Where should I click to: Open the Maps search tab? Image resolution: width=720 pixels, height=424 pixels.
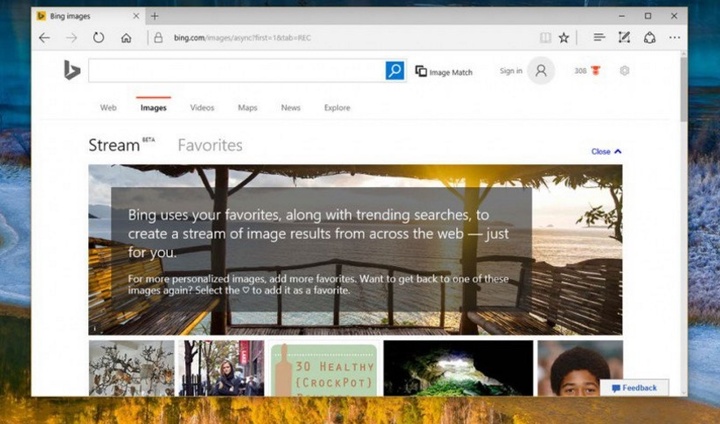click(x=247, y=108)
